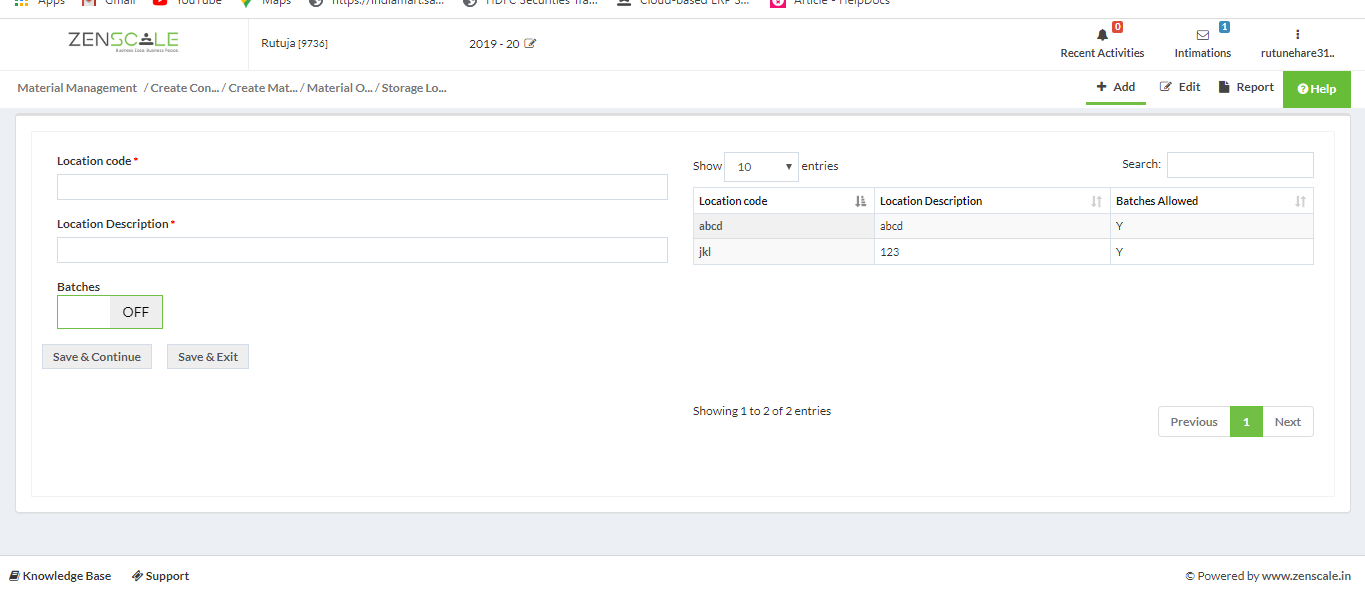The width and height of the screenshot is (1365, 591).
Task: Click Save & Continue button
Action: 97,357
